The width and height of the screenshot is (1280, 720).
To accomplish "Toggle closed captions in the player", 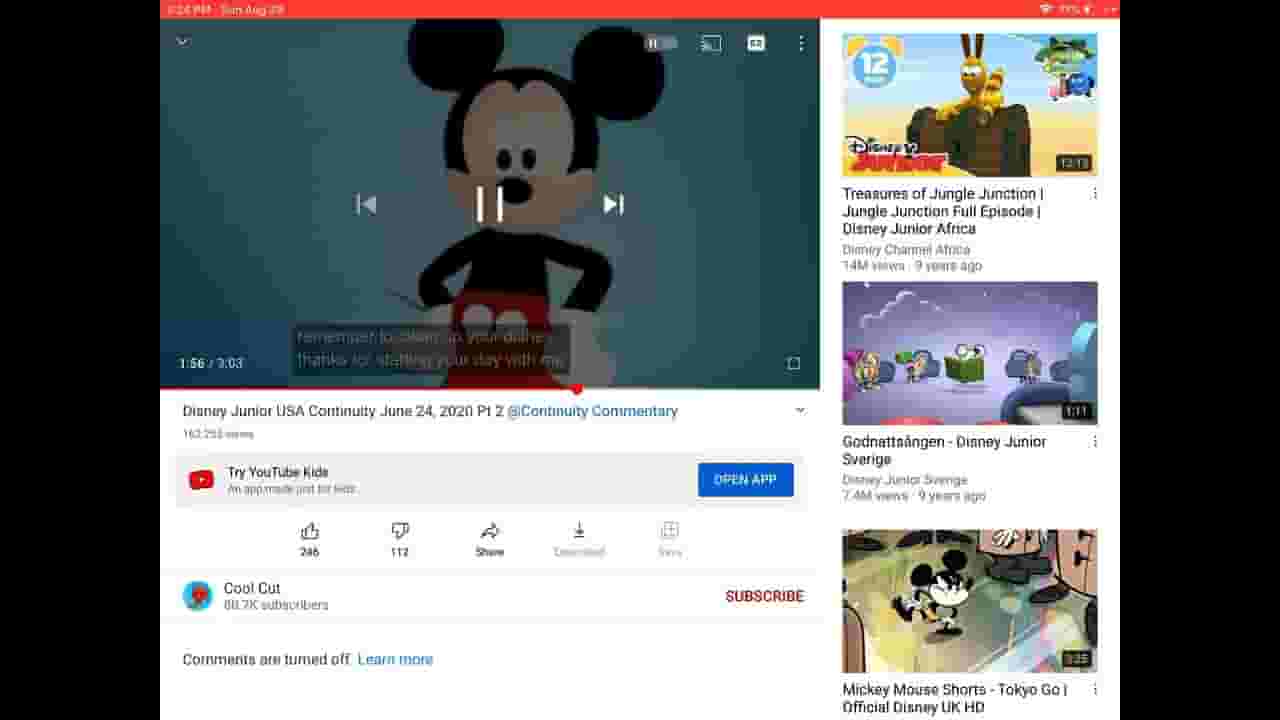I will point(756,43).
